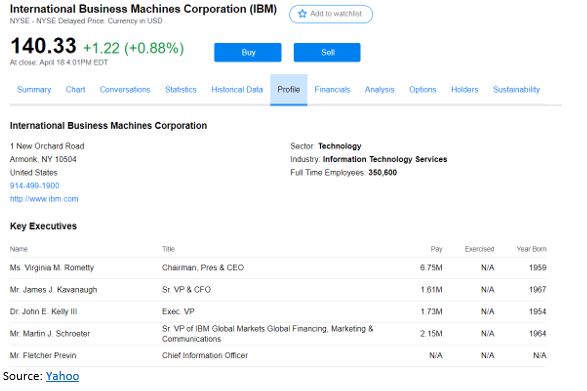Click year born 1954

[x=538, y=312]
